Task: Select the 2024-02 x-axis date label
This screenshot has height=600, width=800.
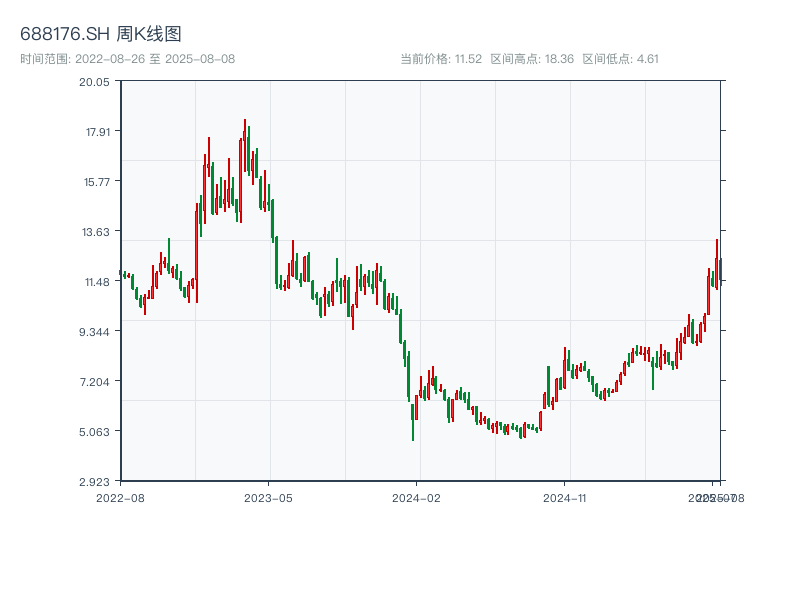Action: (x=417, y=497)
